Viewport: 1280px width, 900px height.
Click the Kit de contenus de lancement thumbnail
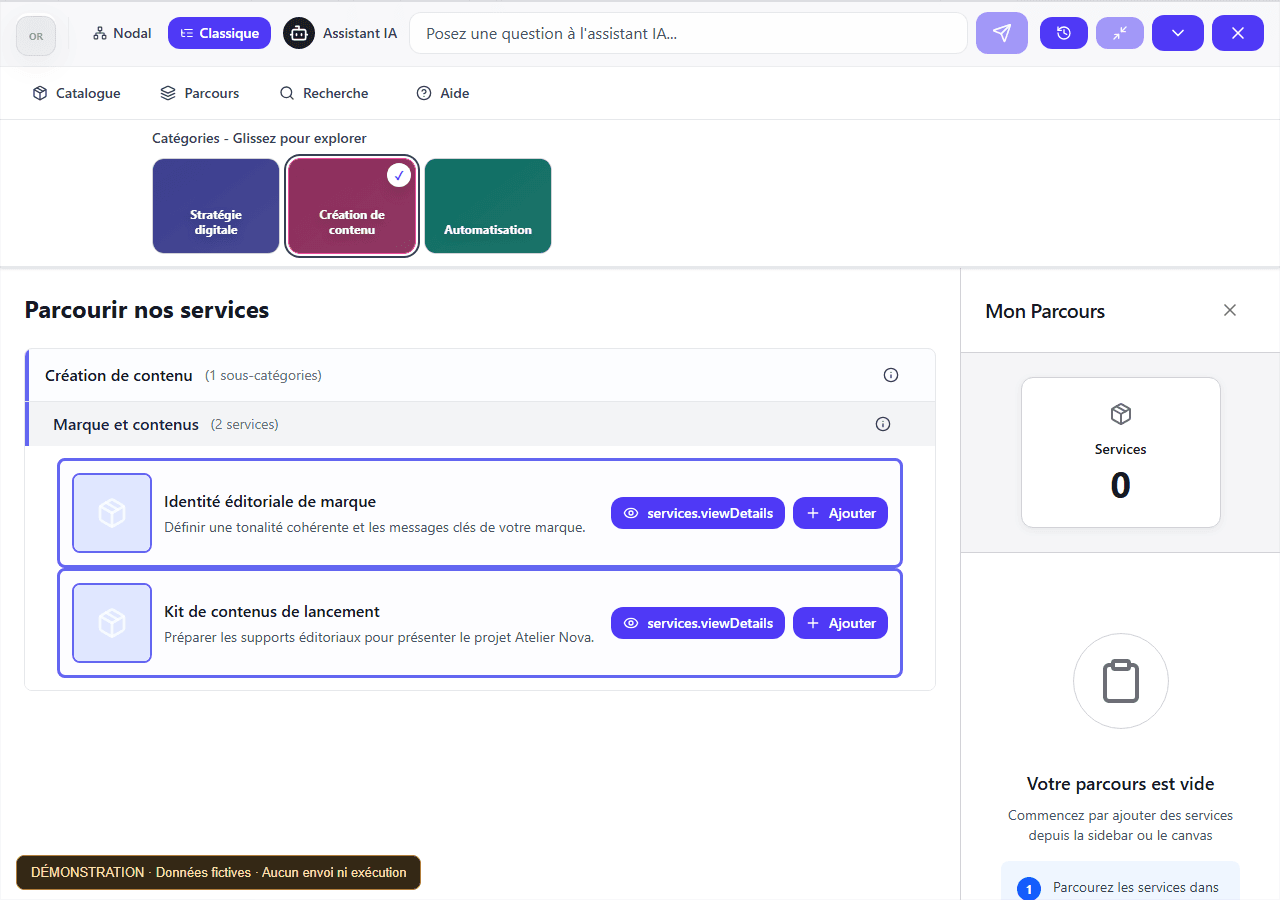pos(112,623)
